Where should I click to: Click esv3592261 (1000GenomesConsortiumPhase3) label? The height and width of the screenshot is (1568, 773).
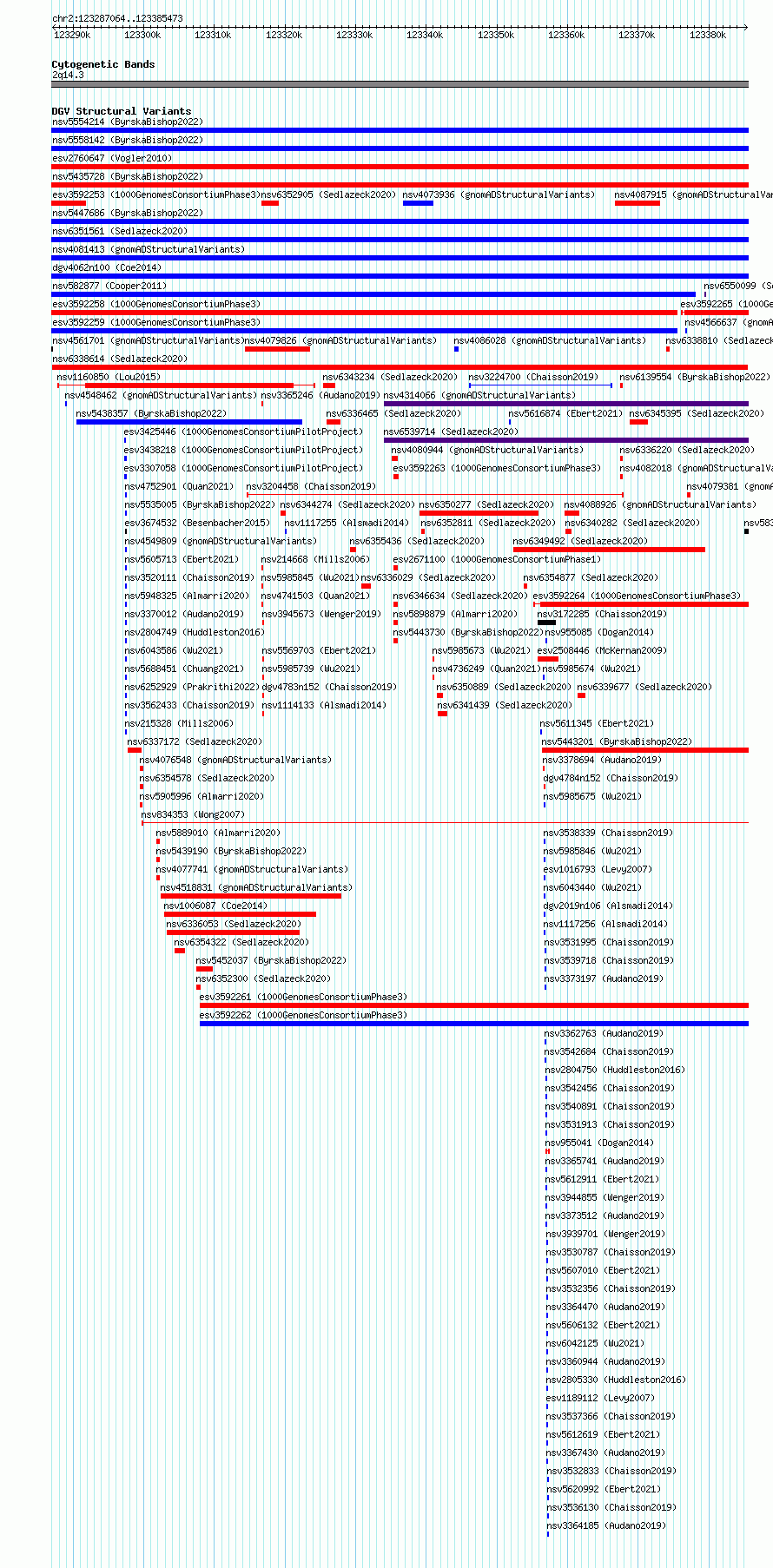click(x=303, y=998)
